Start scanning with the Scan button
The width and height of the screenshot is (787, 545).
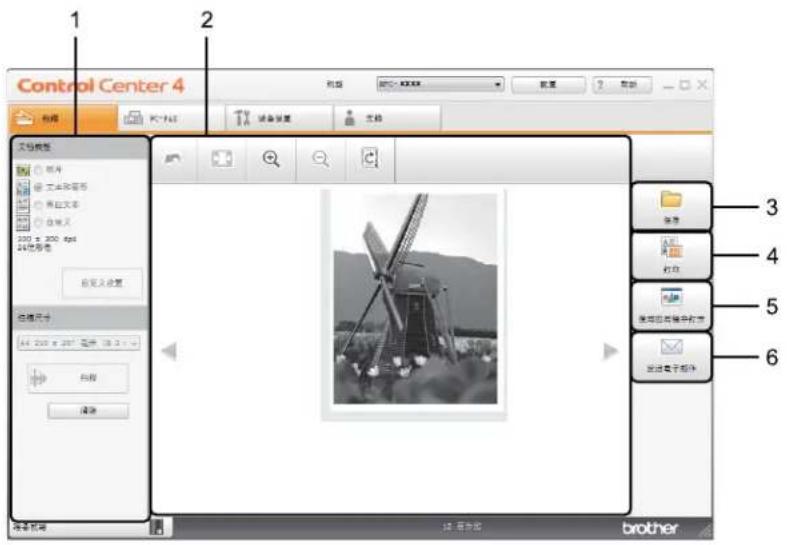click(78, 378)
